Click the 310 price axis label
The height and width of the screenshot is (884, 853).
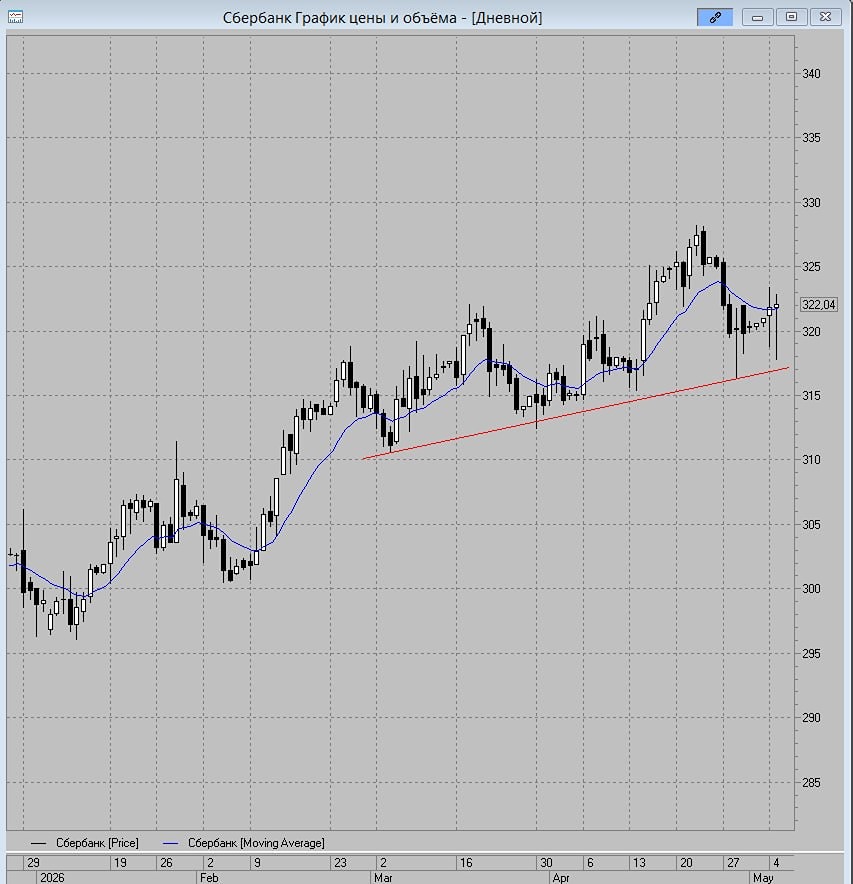click(811, 460)
